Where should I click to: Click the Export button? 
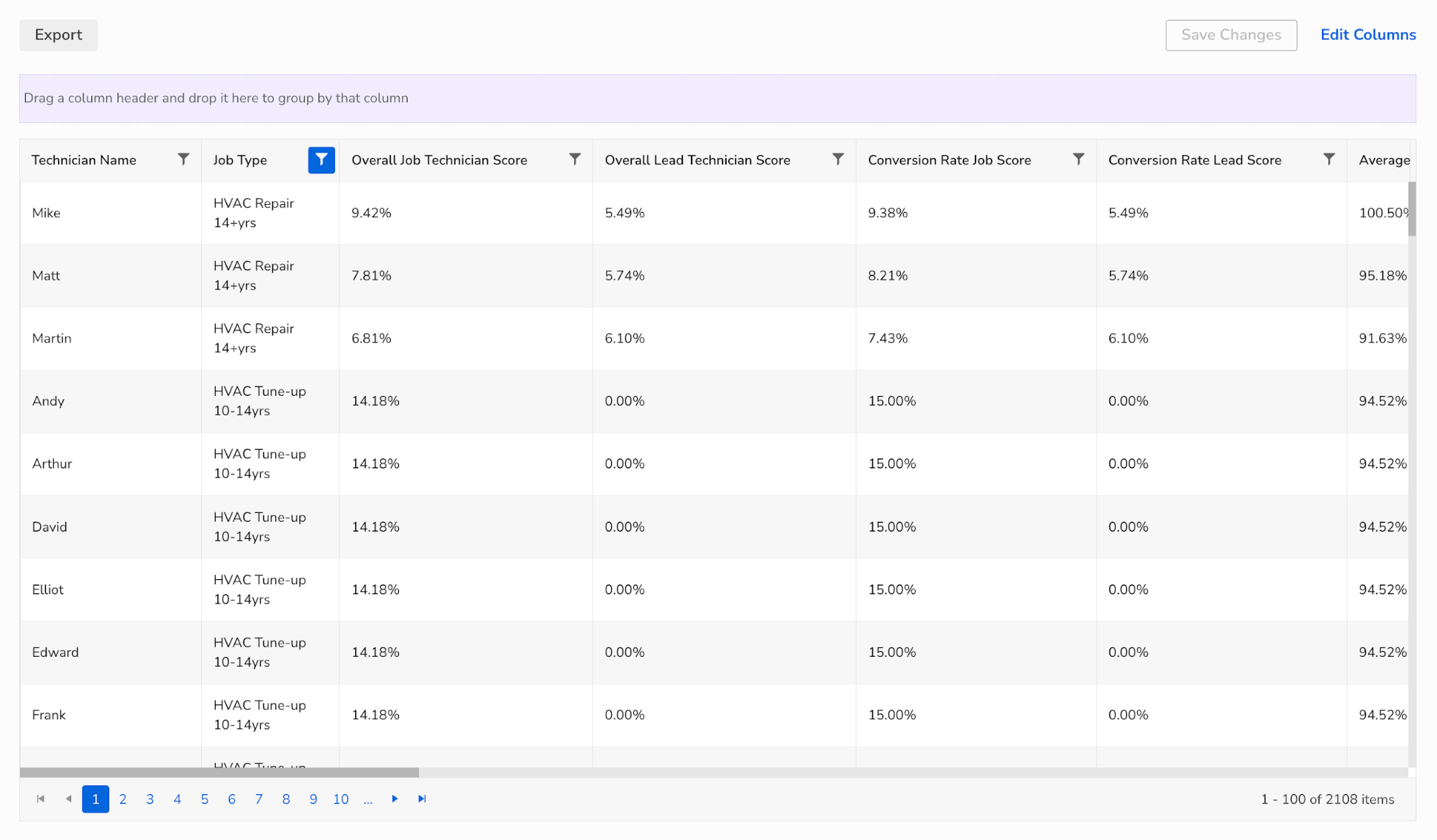(58, 35)
